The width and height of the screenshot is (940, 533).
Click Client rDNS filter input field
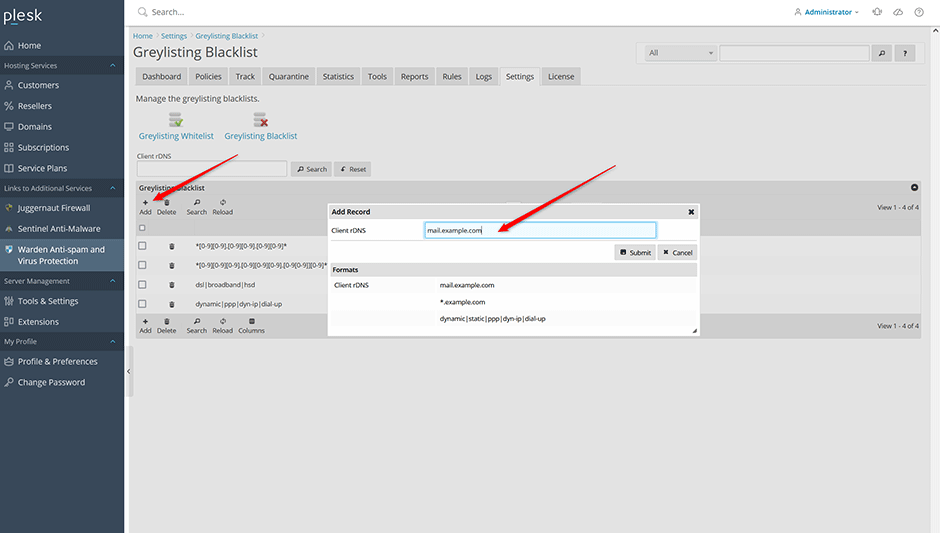(212, 169)
